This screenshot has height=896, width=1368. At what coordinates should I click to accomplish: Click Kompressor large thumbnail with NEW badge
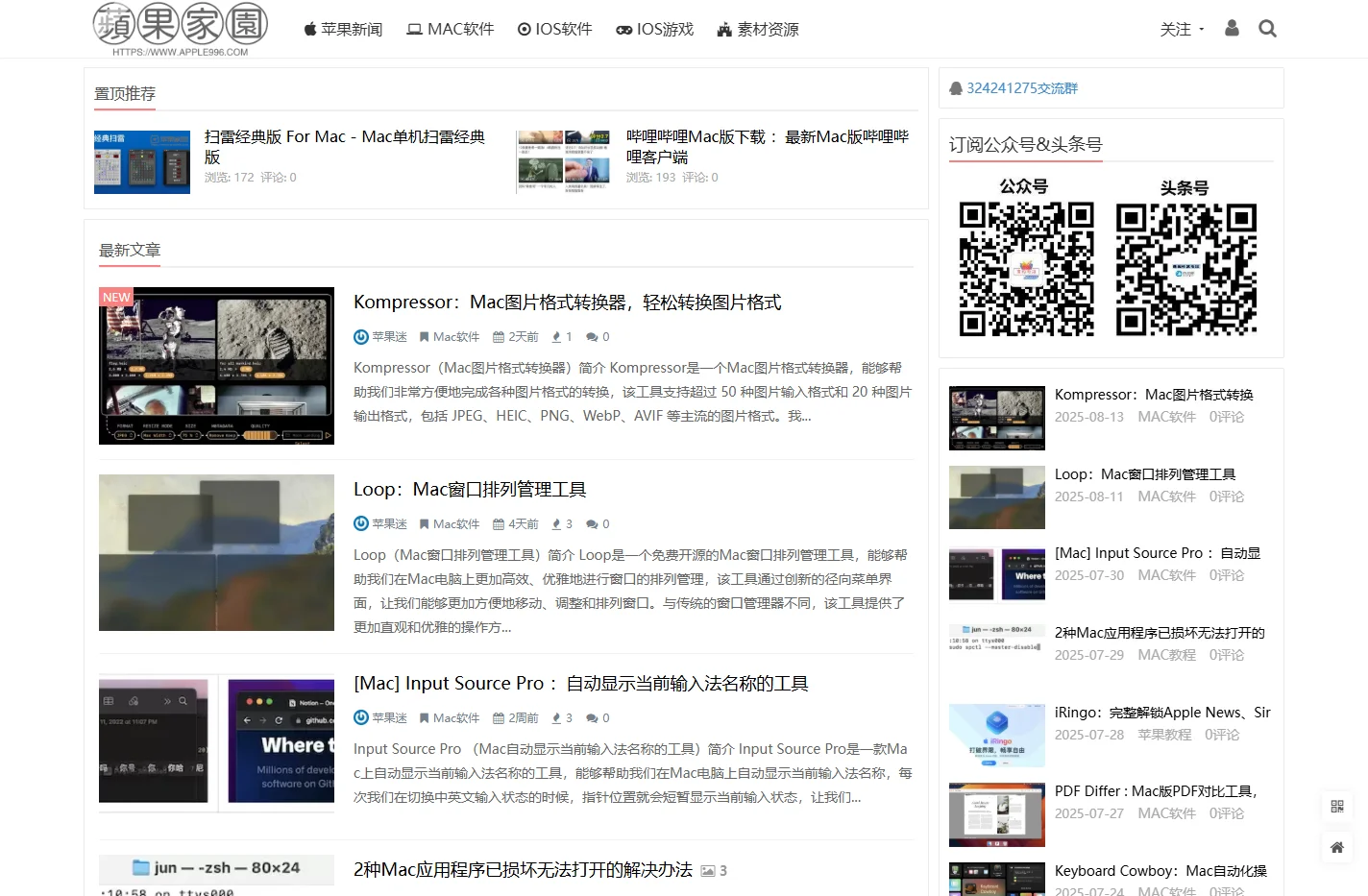tap(216, 365)
